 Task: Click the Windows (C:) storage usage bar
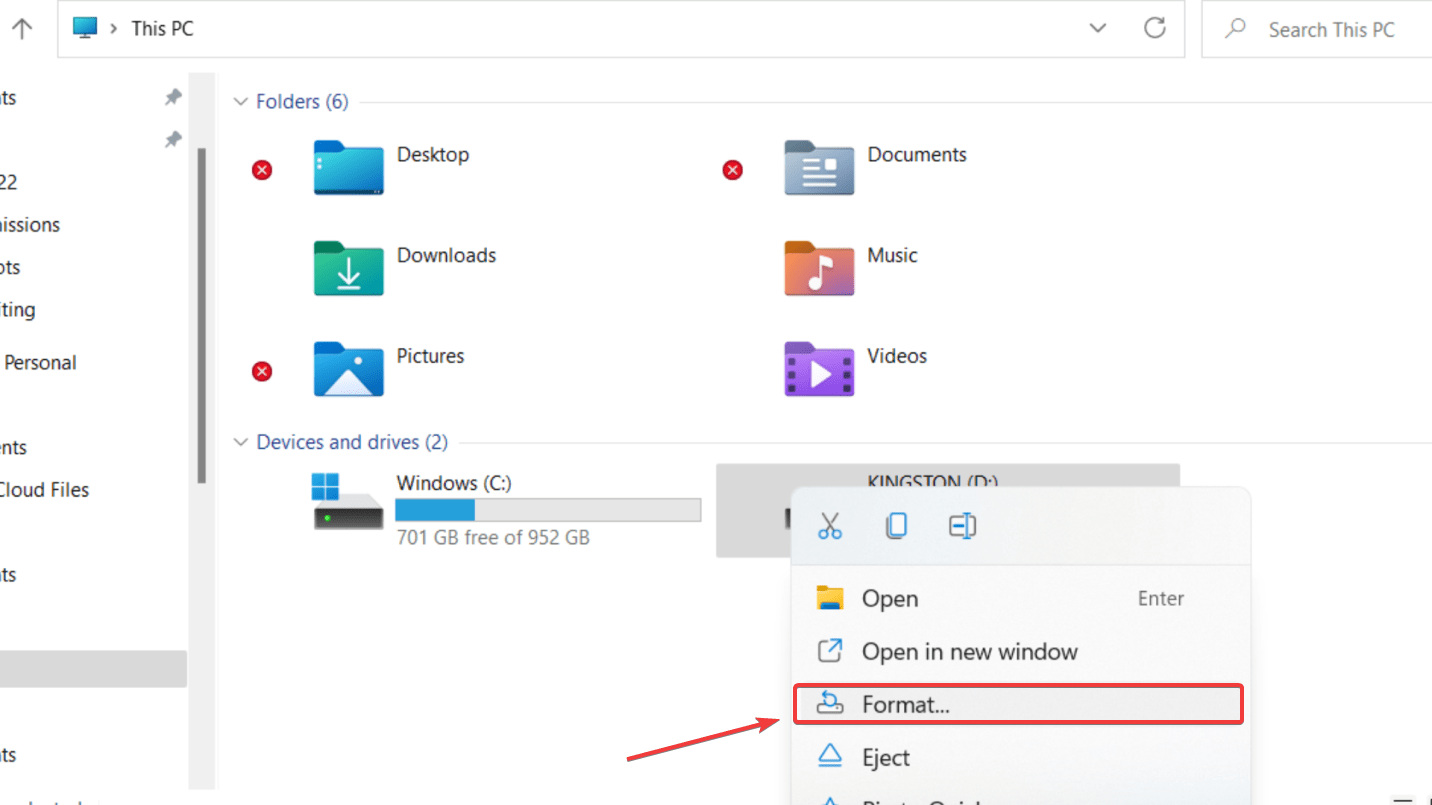[548, 511]
